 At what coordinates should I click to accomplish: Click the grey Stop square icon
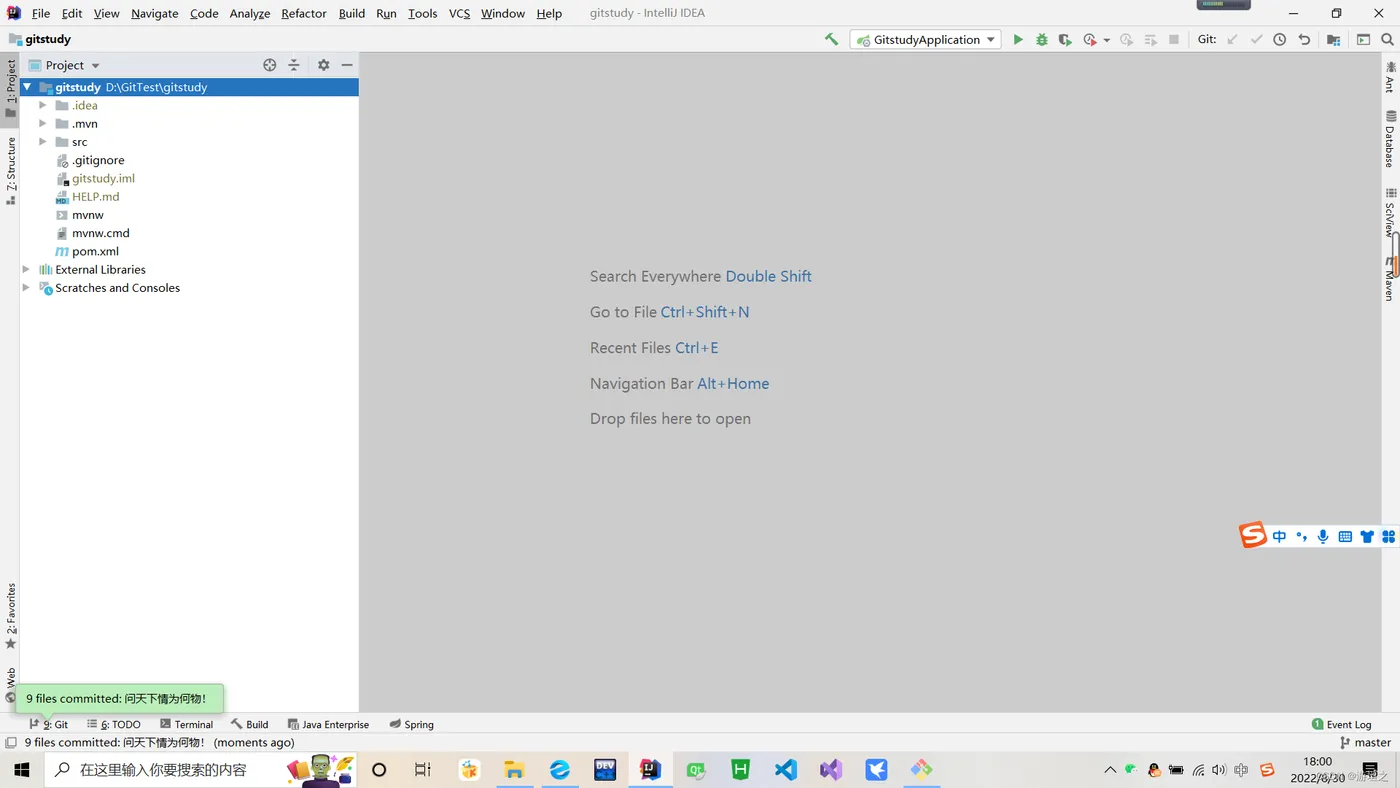click(1174, 39)
